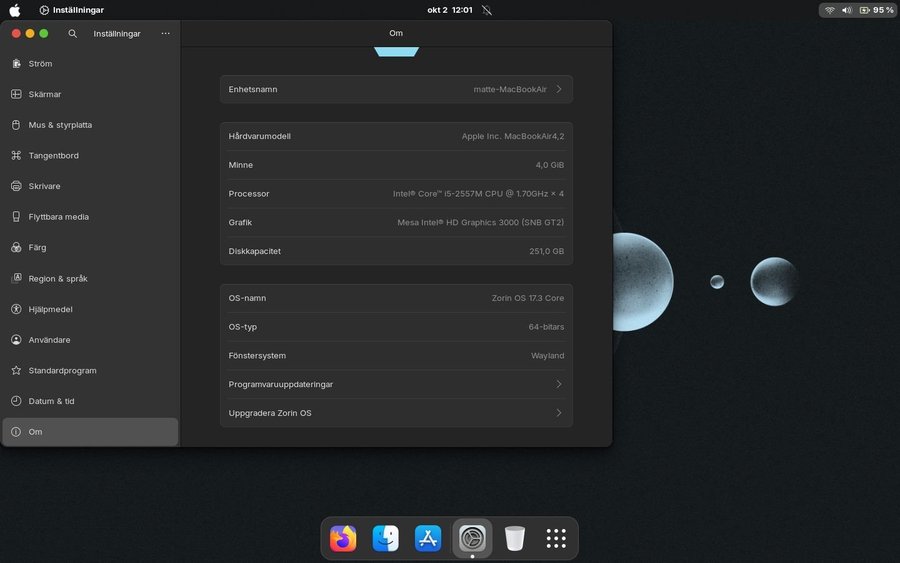Open the trash in the dock

tap(515, 539)
